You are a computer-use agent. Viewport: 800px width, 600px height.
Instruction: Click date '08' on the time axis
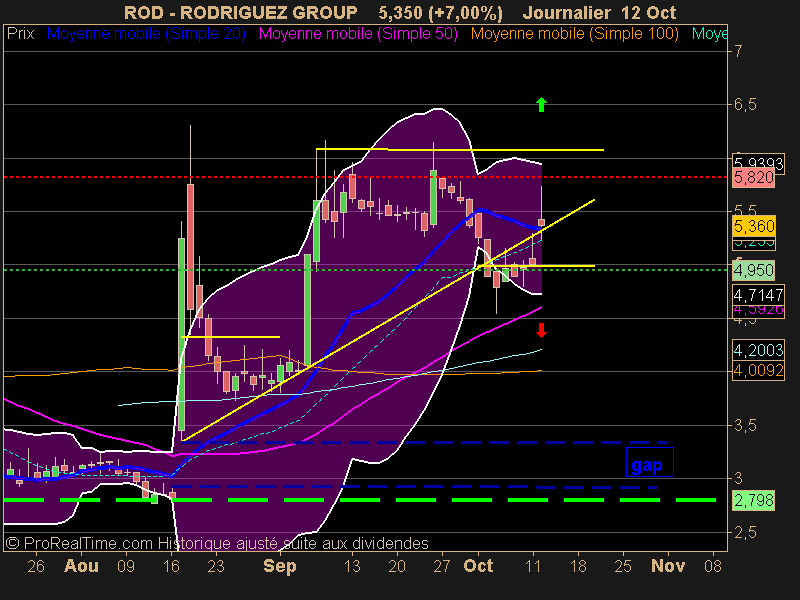pyautogui.click(x=713, y=566)
